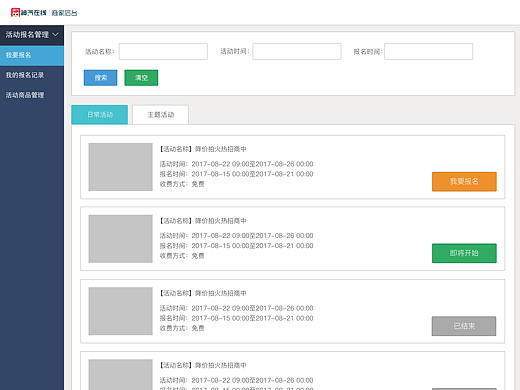
Task: Open thumbnail of the 即将开始 activity card
Action: (120, 239)
